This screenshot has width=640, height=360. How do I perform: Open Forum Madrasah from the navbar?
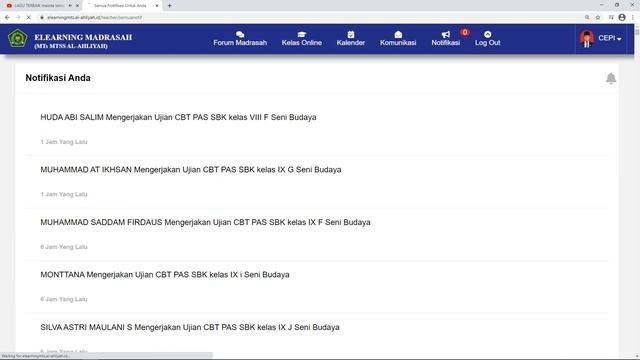tap(240, 39)
